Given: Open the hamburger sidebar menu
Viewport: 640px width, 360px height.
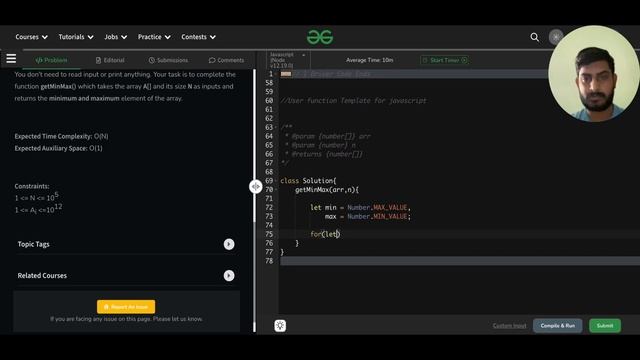Looking at the screenshot, I should tap(11, 59).
